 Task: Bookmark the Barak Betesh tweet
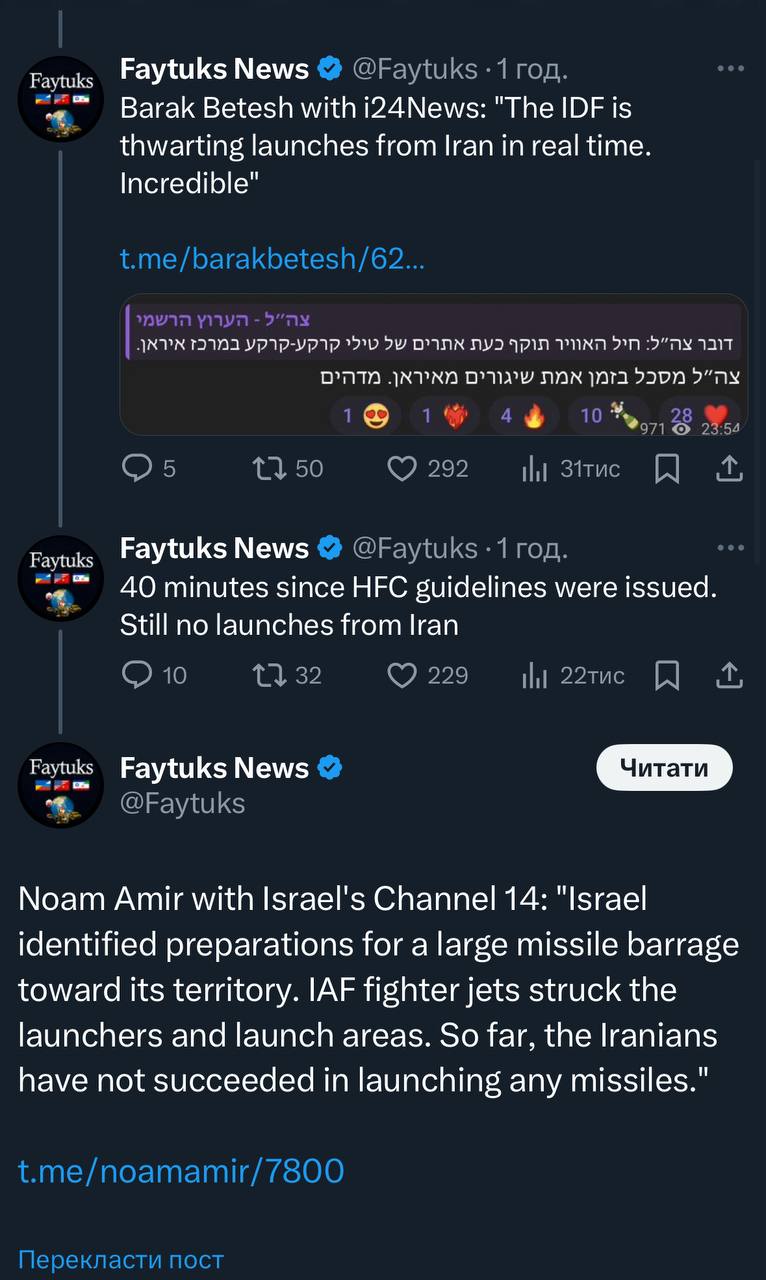pos(667,468)
